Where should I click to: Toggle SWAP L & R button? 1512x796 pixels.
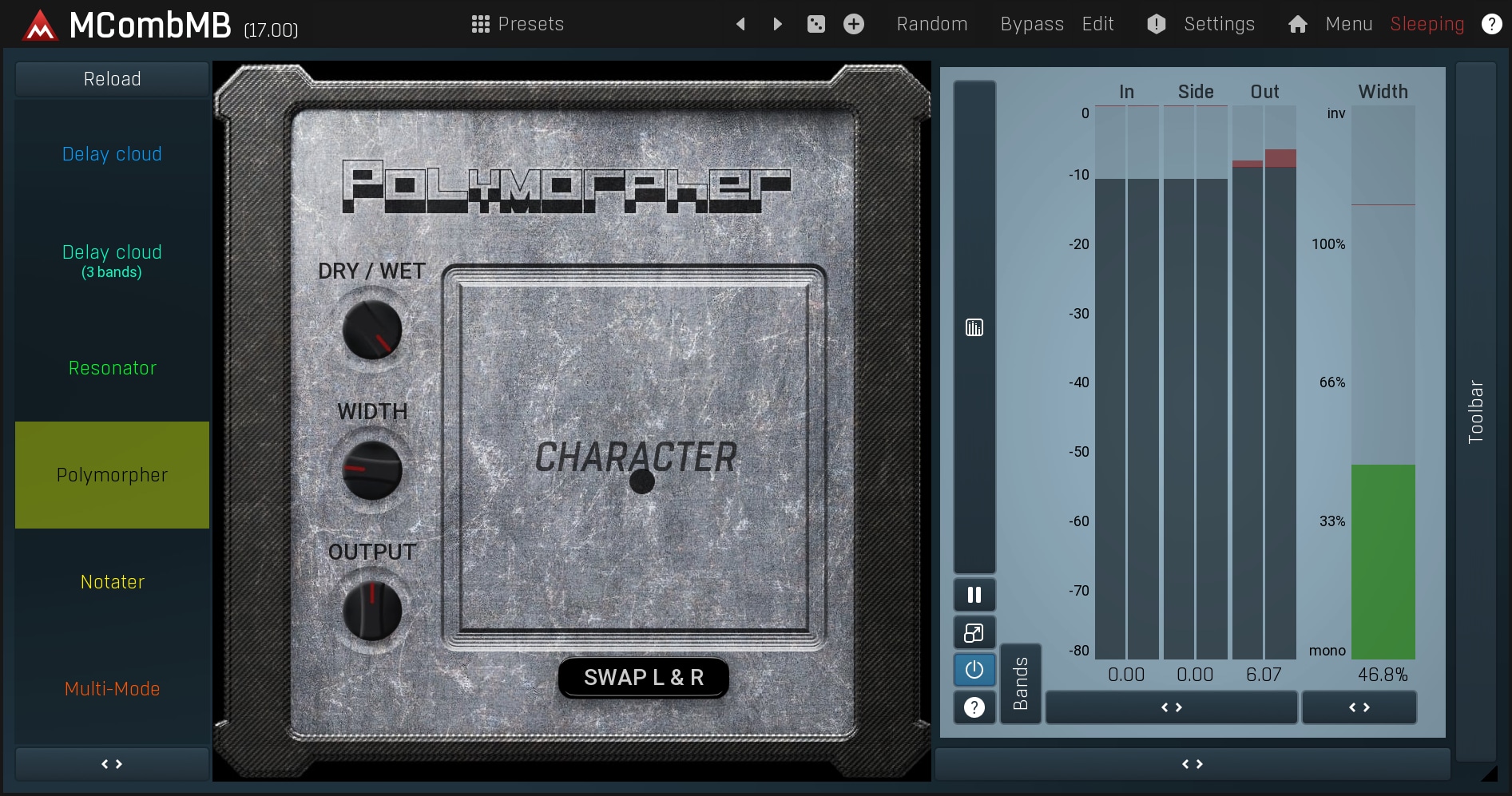click(x=643, y=678)
